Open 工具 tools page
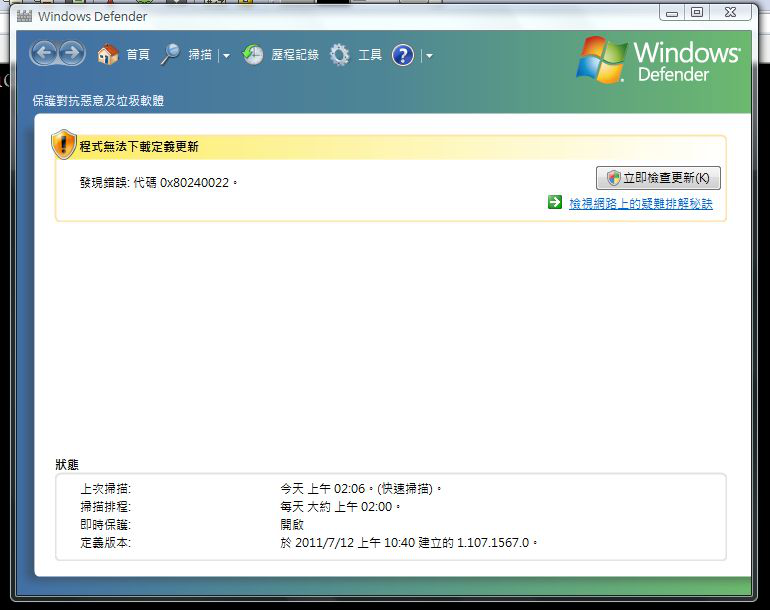Screen dimensions: 770x610 click(x=370, y=55)
